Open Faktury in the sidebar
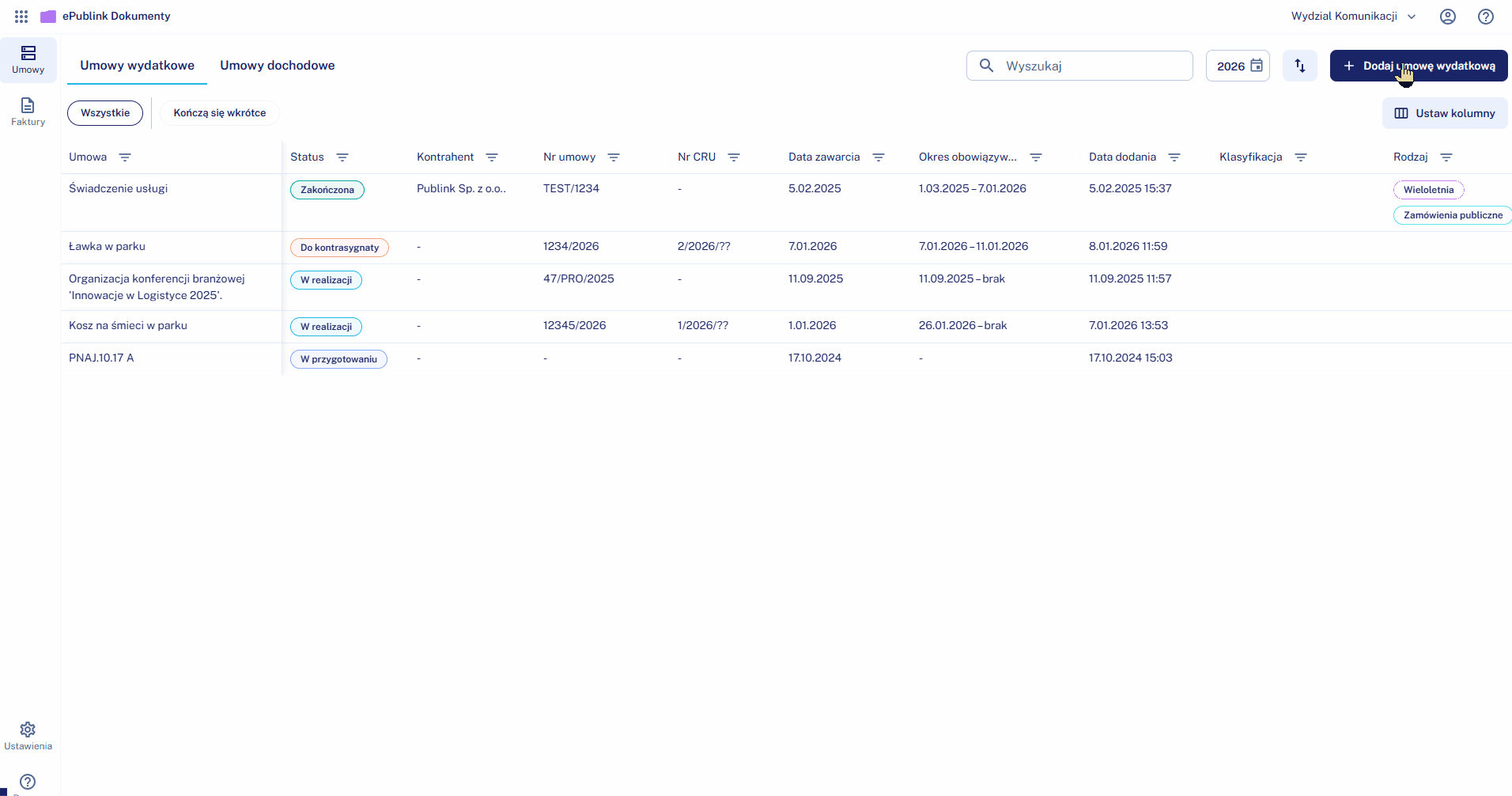 click(28, 112)
